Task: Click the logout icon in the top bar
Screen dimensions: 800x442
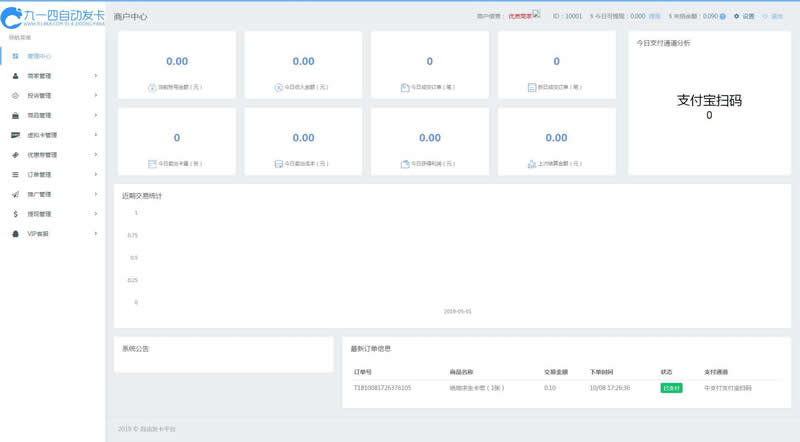Action: (765, 16)
